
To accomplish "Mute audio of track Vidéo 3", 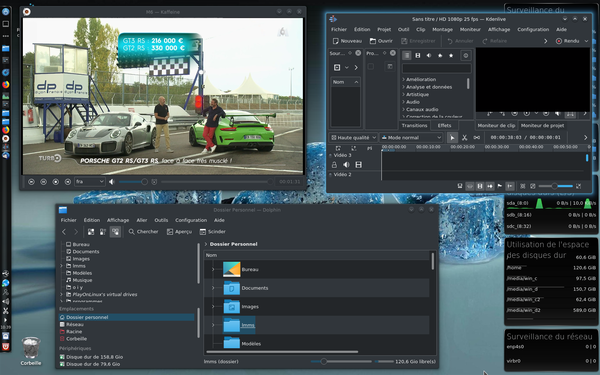I will (346, 165).
